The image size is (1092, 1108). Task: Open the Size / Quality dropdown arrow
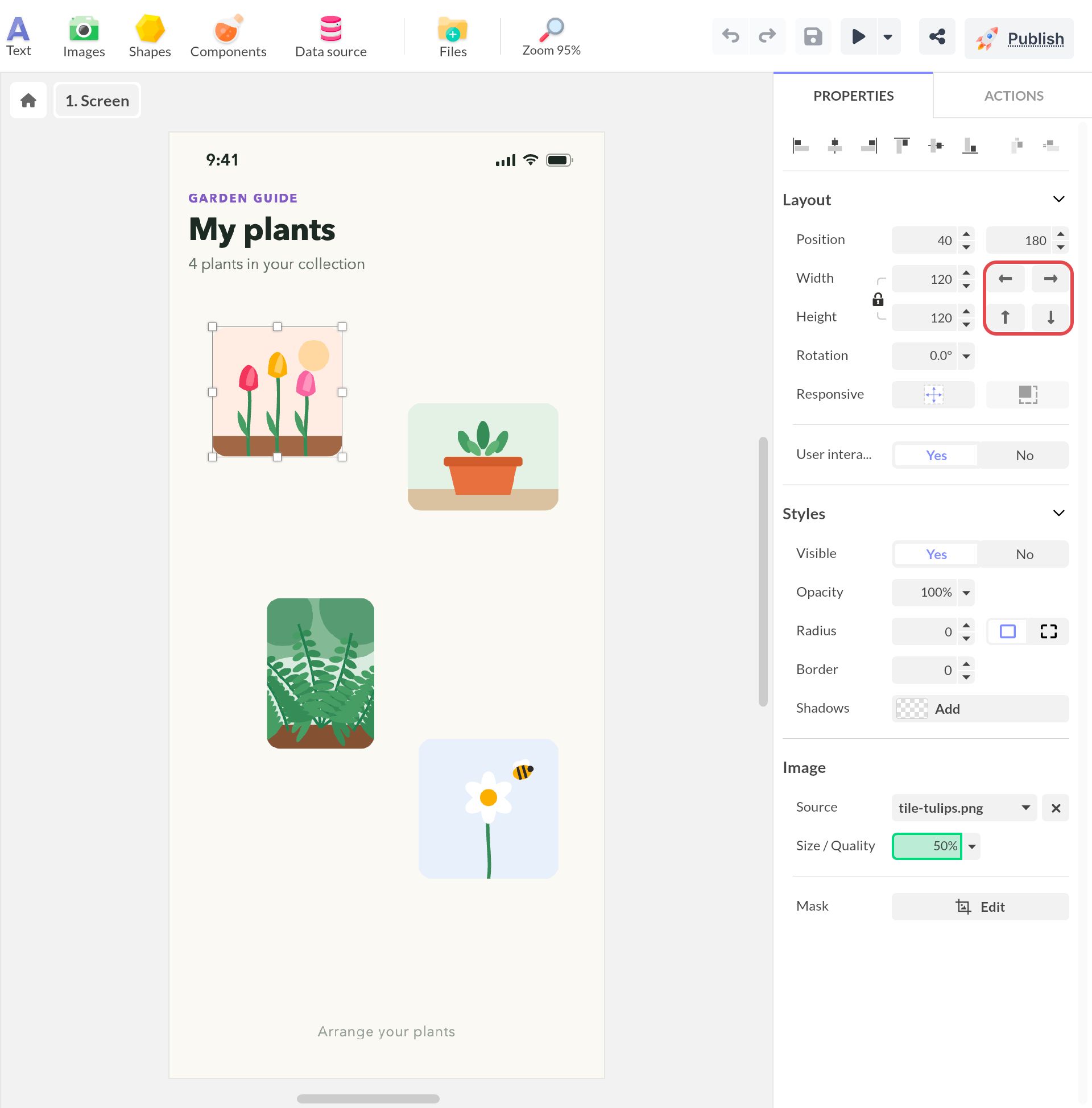(x=971, y=846)
